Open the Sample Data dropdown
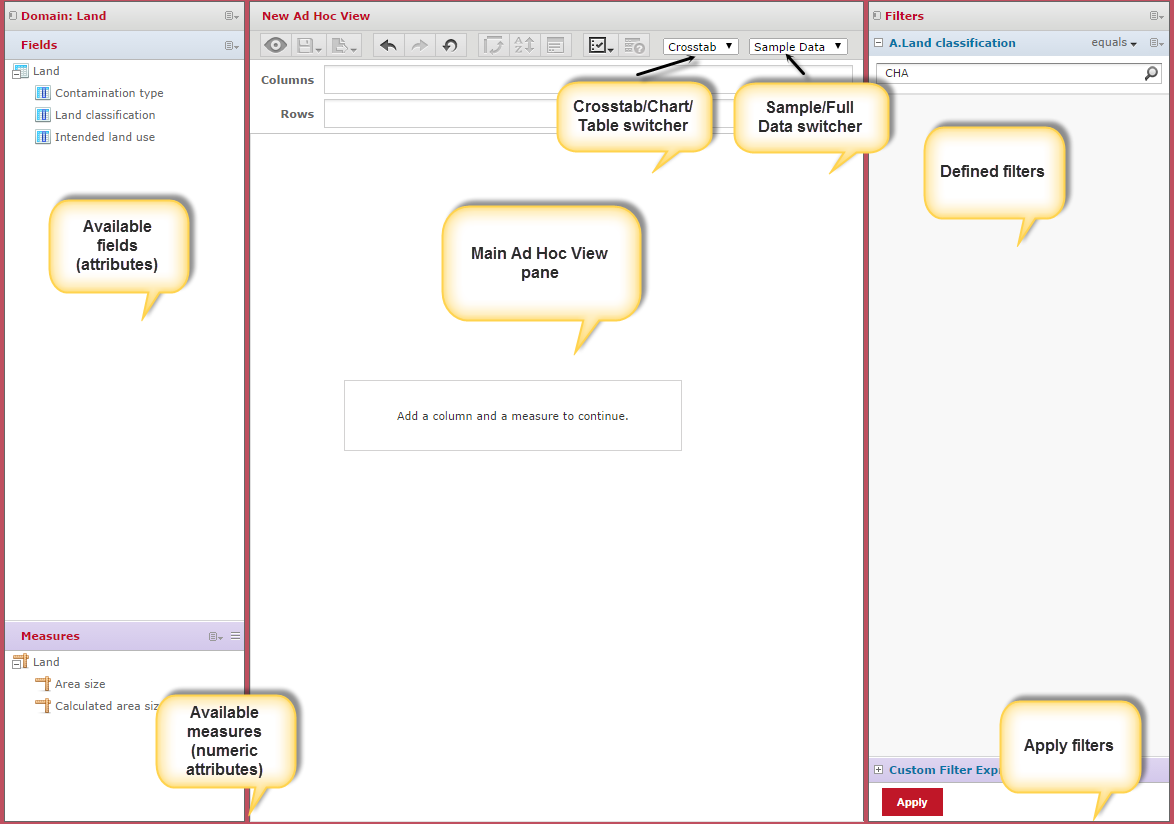This screenshot has width=1174, height=824. [x=798, y=47]
